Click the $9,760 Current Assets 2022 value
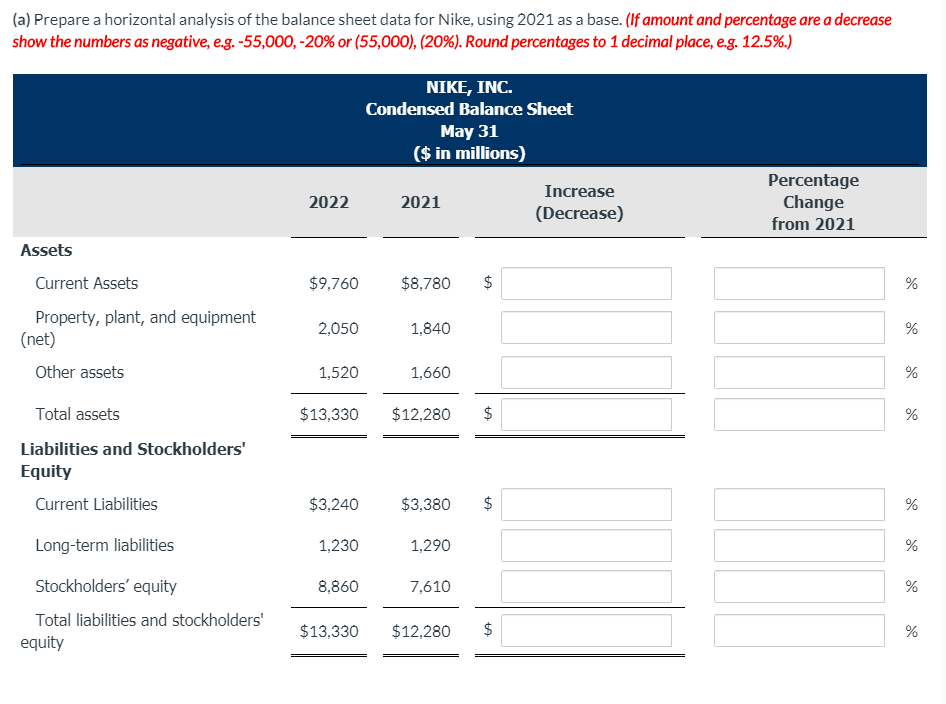 [x=334, y=284]
